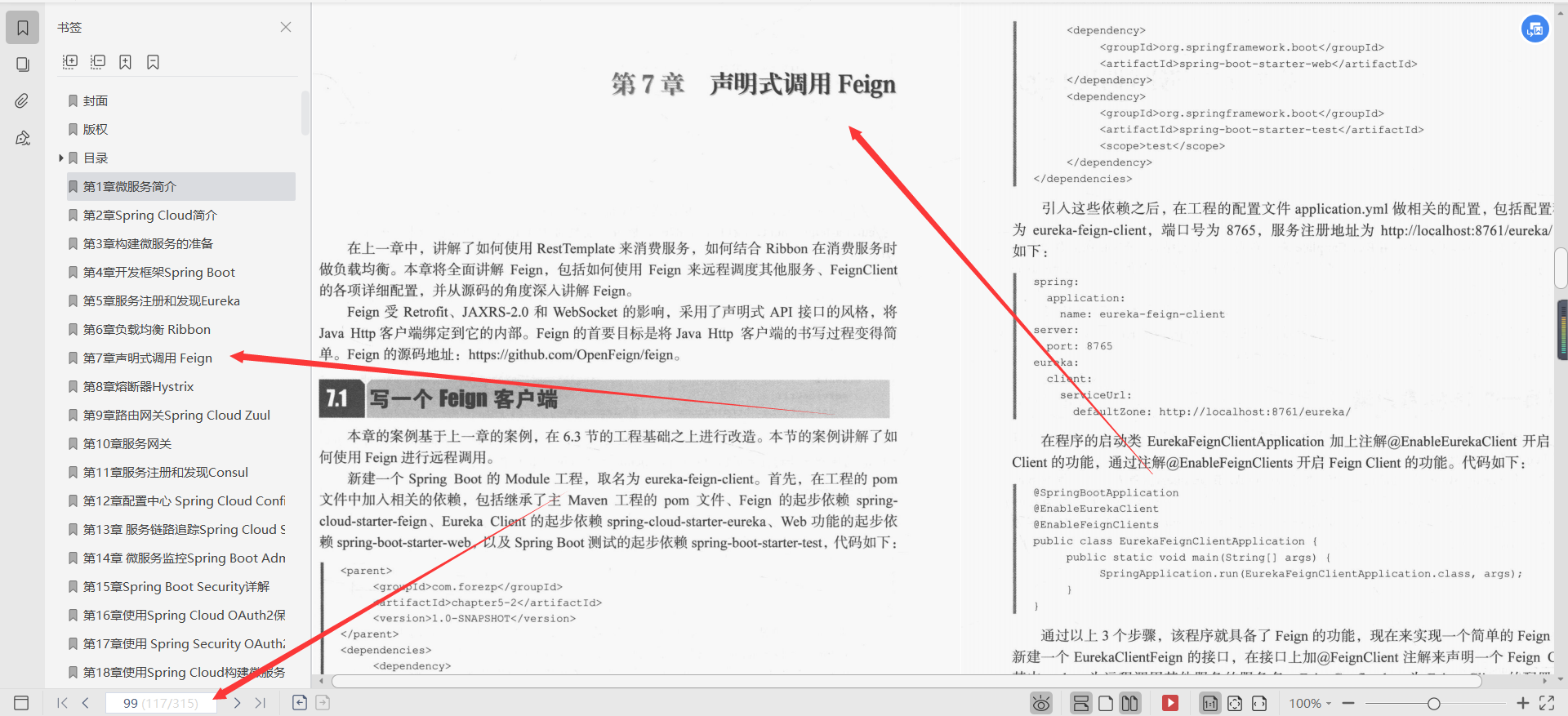Click the GitHub OpenFeign URL text
The height and width of the screenshot is (716, 1568).
pos(572,354)
